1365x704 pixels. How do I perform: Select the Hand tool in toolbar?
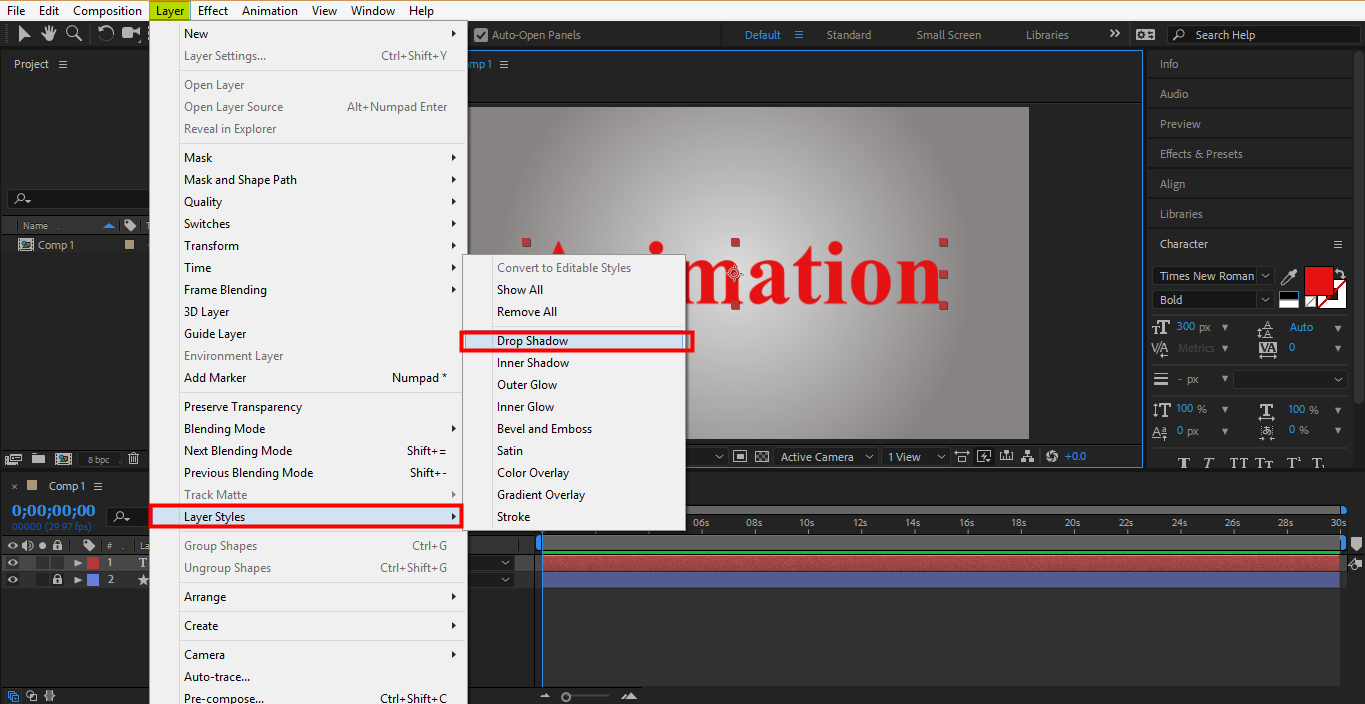[x=49, y=34]
